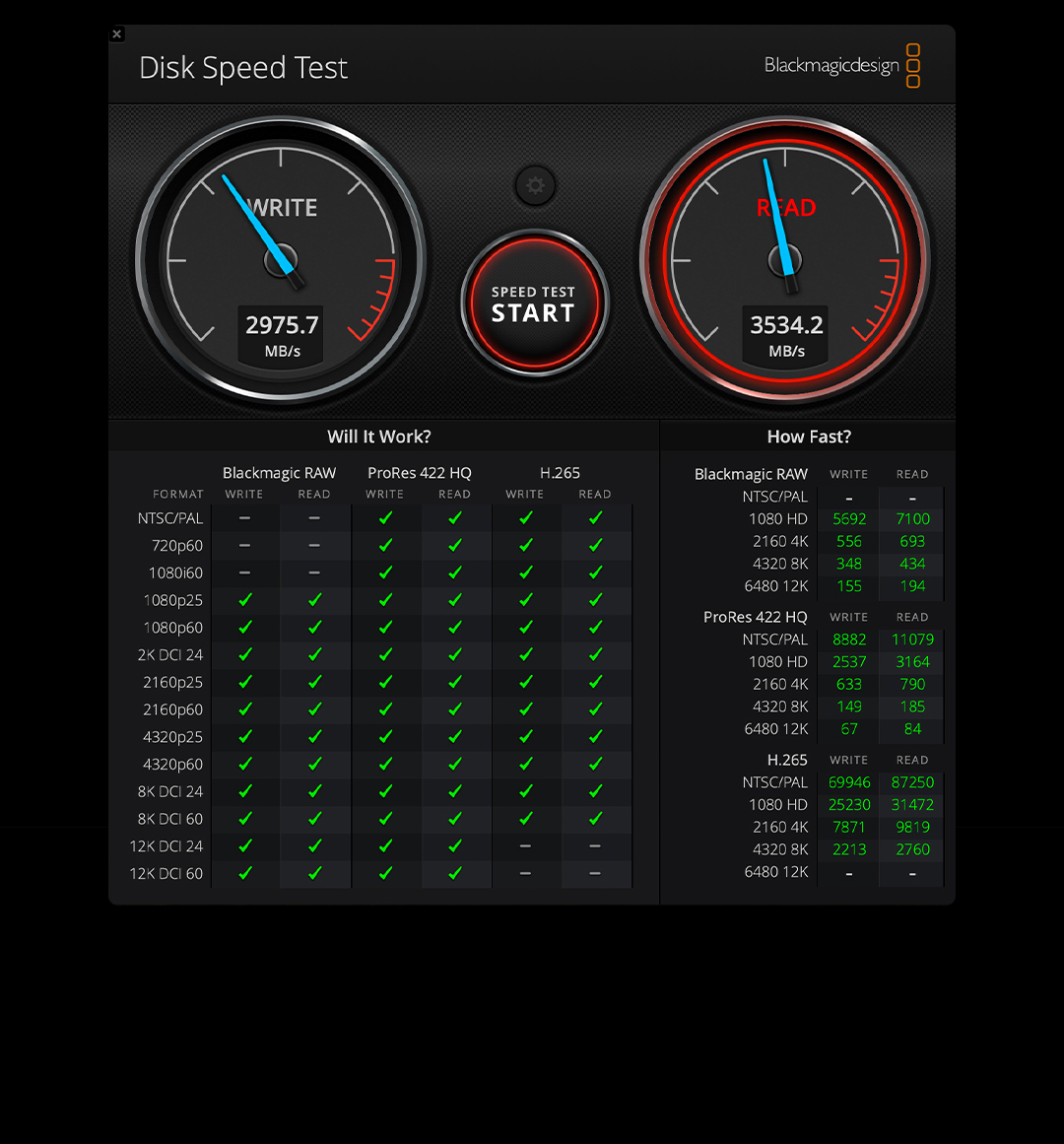1064x1144 pixels.
Task: Click the Will It Work? heading
Action: click(379, 437)
